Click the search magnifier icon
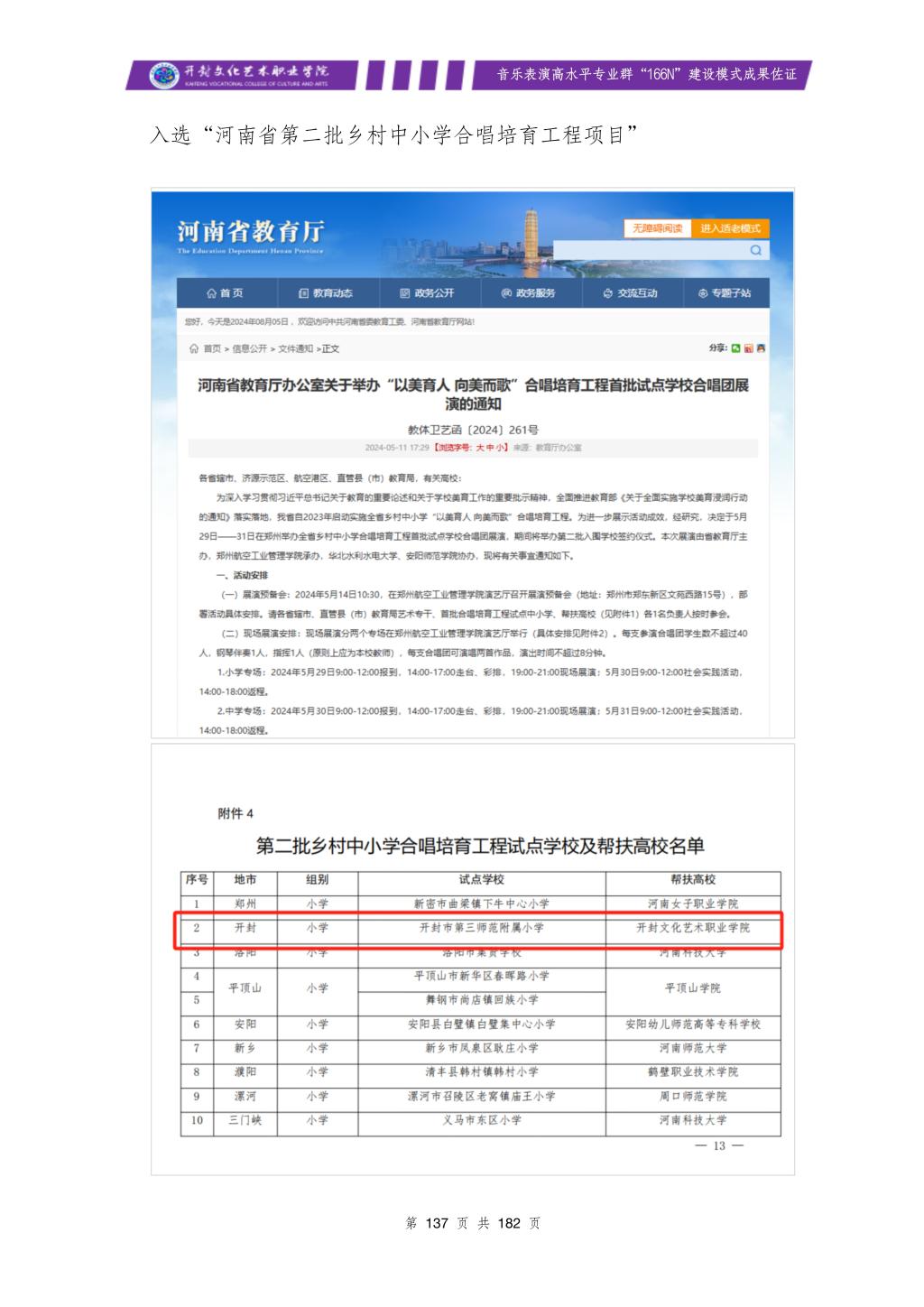Screen dimensions: 924x1307 (755, 251)
